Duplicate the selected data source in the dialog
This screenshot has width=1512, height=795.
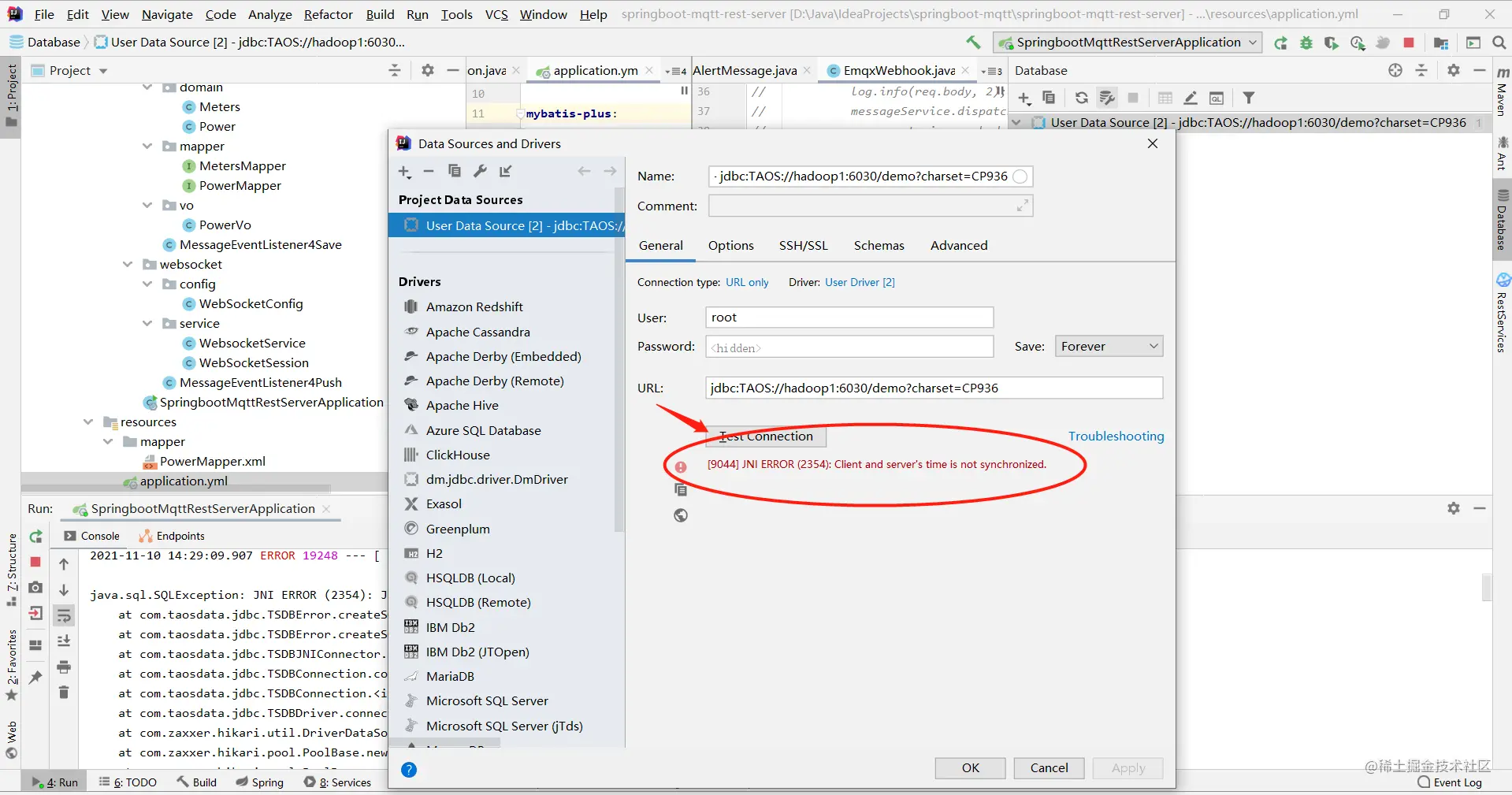pos(454,171)
